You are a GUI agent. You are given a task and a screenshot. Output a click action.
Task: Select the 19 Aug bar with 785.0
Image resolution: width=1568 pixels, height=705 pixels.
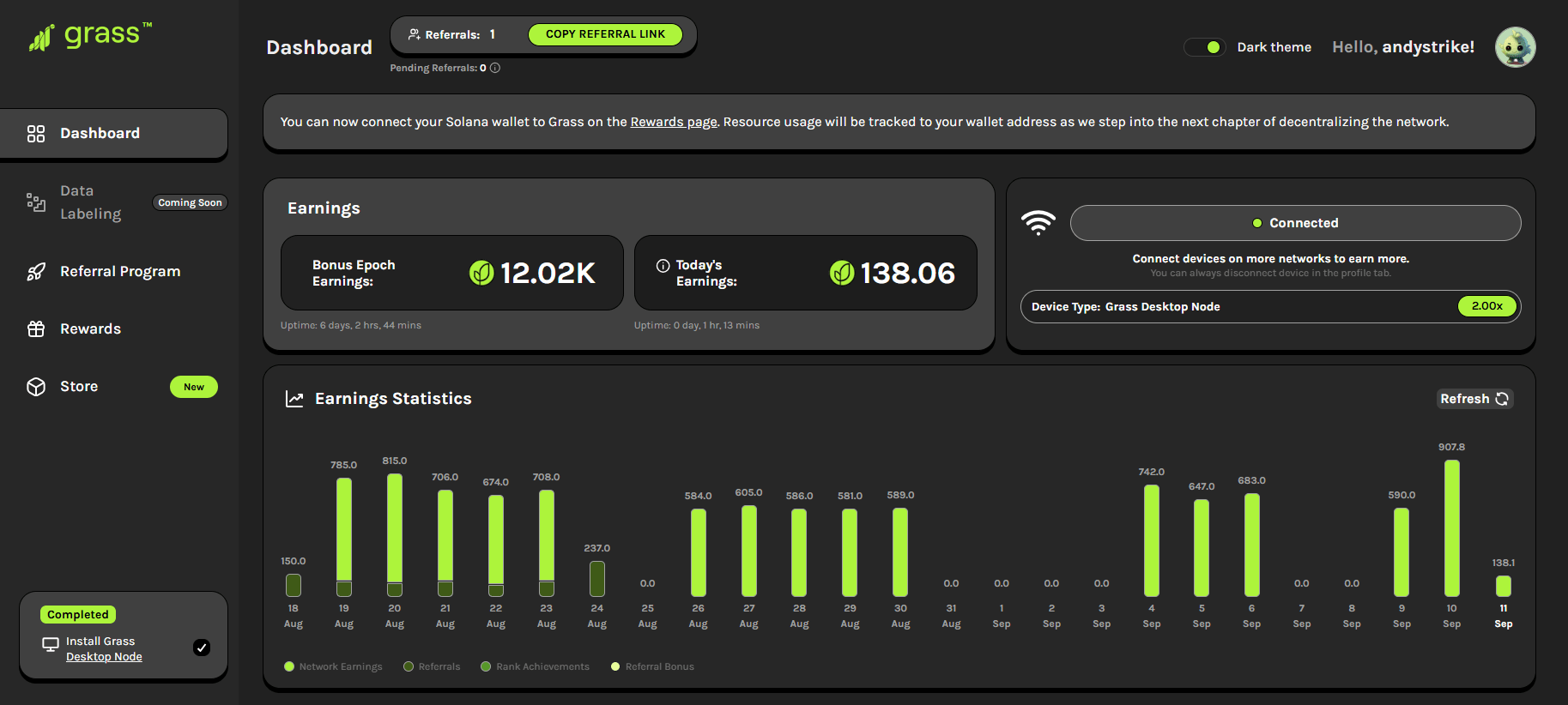(344, 538)
